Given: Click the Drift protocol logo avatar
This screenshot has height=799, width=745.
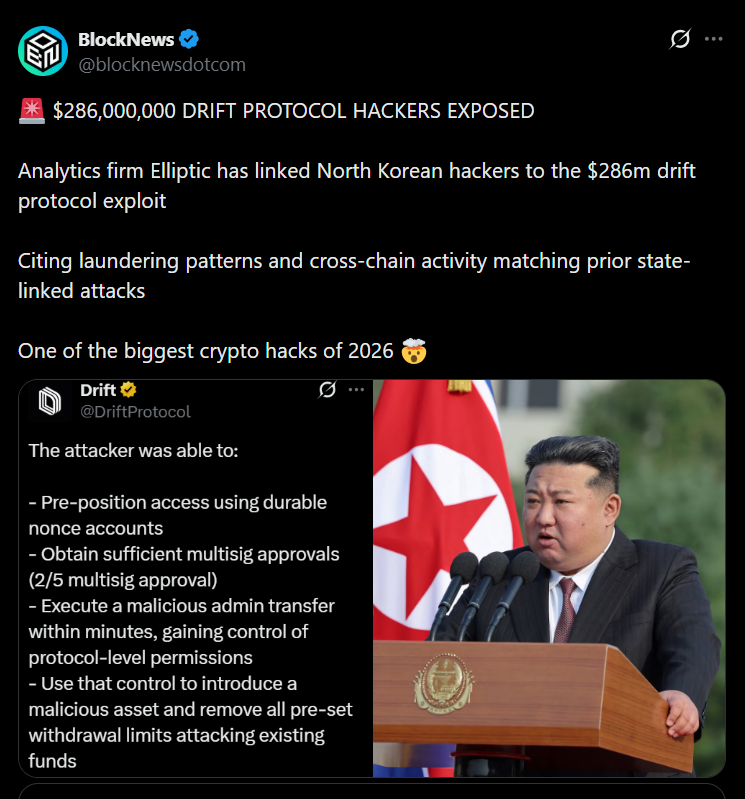Looking at the screenshot, I should coord(50,401).
